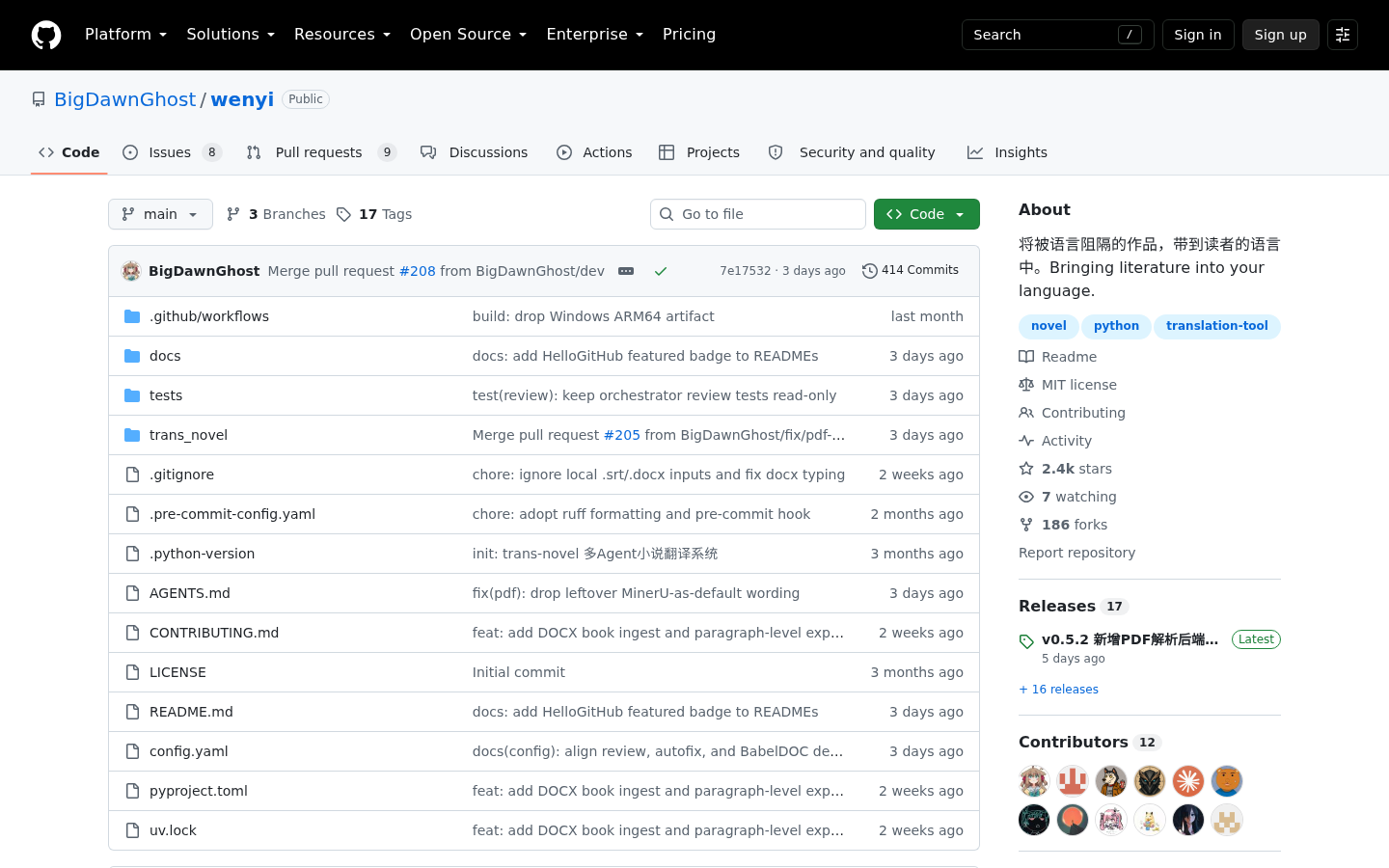The image size is (1389, 868).
Task: Click the pulse icon beside Activity
Action: (x=1026, y=441)
